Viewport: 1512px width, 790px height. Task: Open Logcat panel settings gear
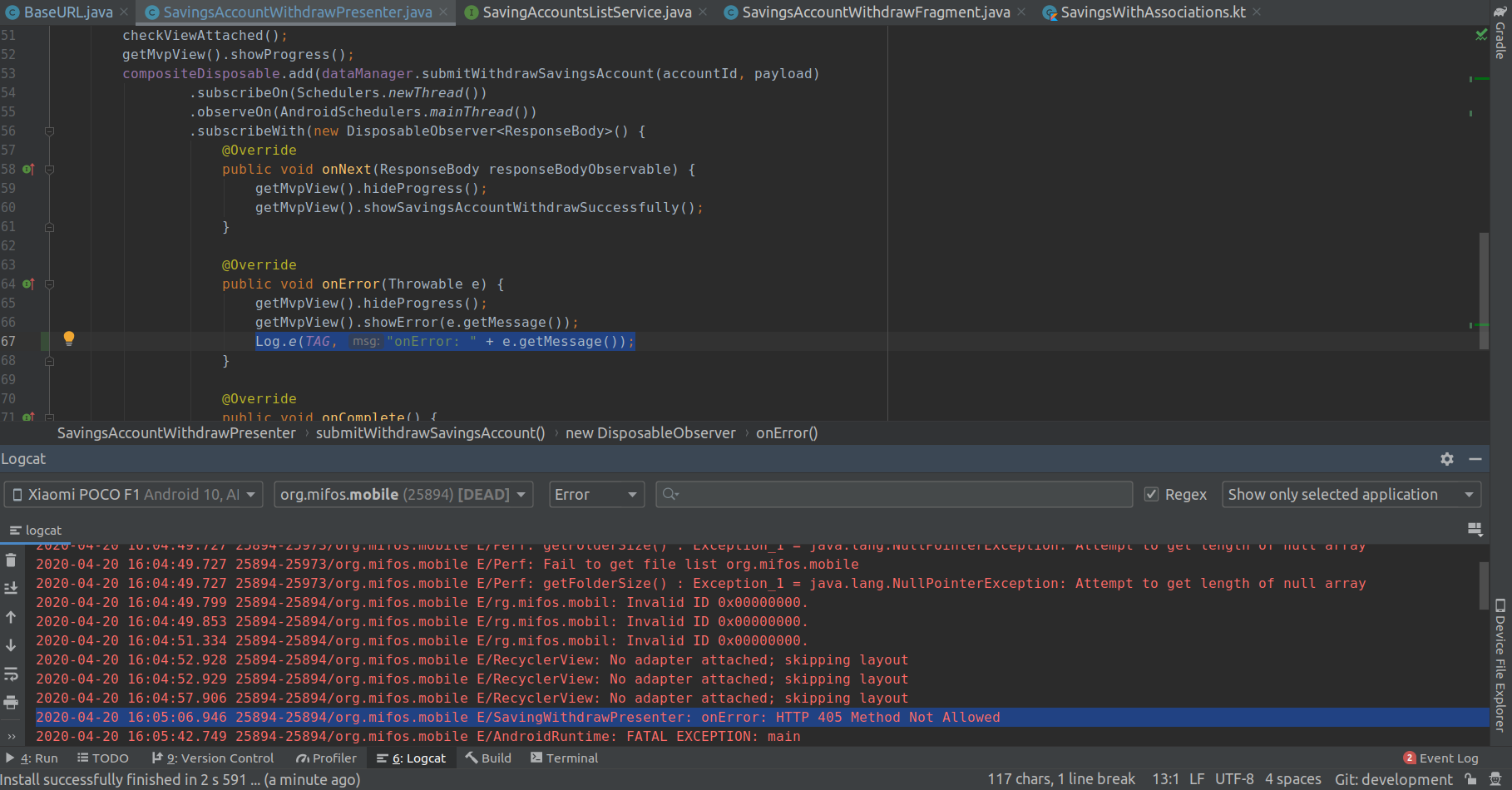pyautogui.click(x=1447, y=459)
